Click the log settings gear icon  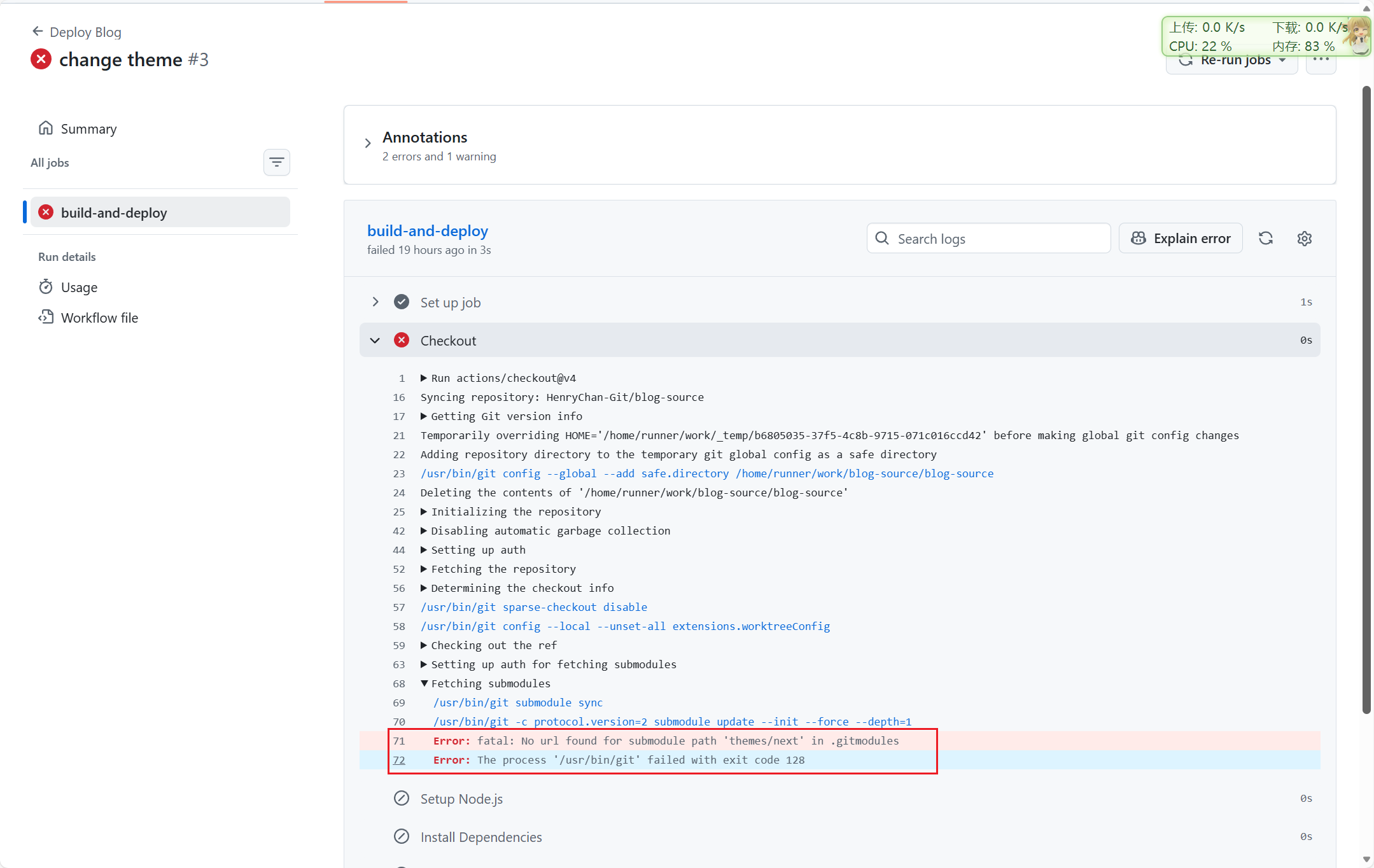click(x=1304, y=239)
